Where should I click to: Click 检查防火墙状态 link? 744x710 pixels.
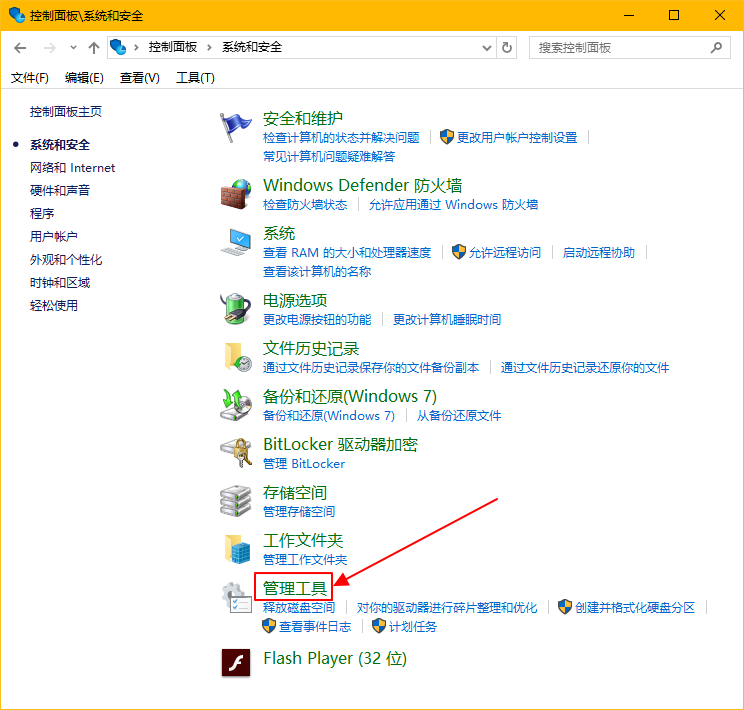(305, 205)
